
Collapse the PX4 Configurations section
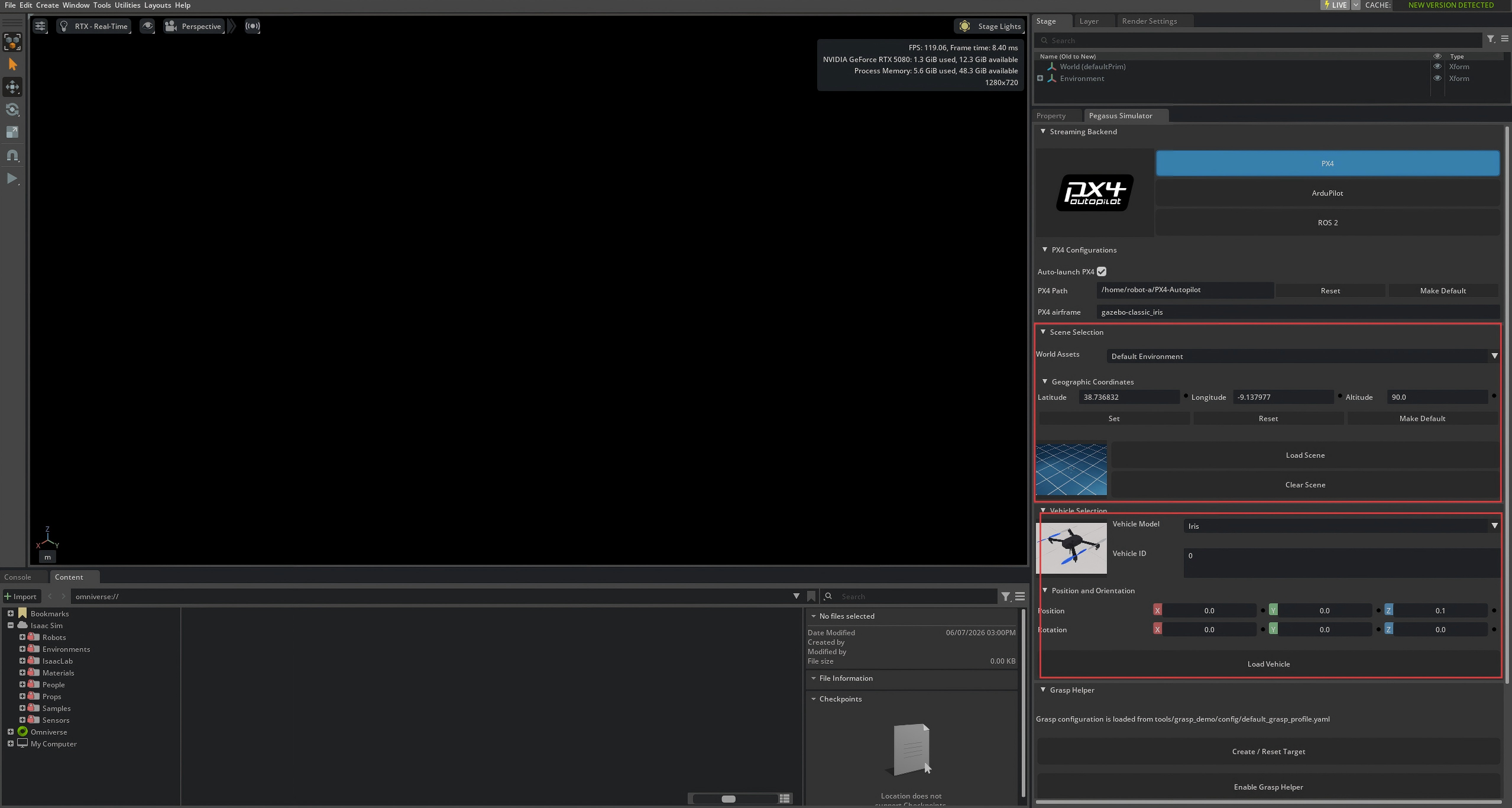coord(1045,250)
